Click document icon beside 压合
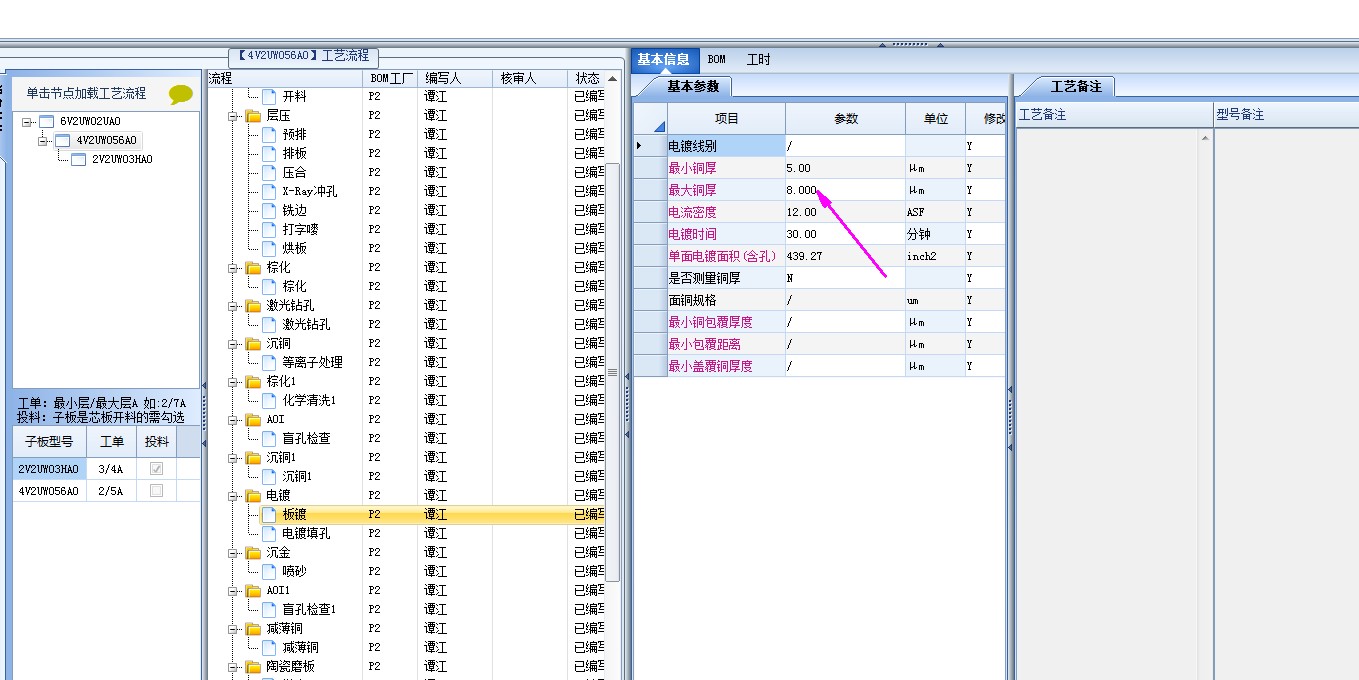 [269, 173]
